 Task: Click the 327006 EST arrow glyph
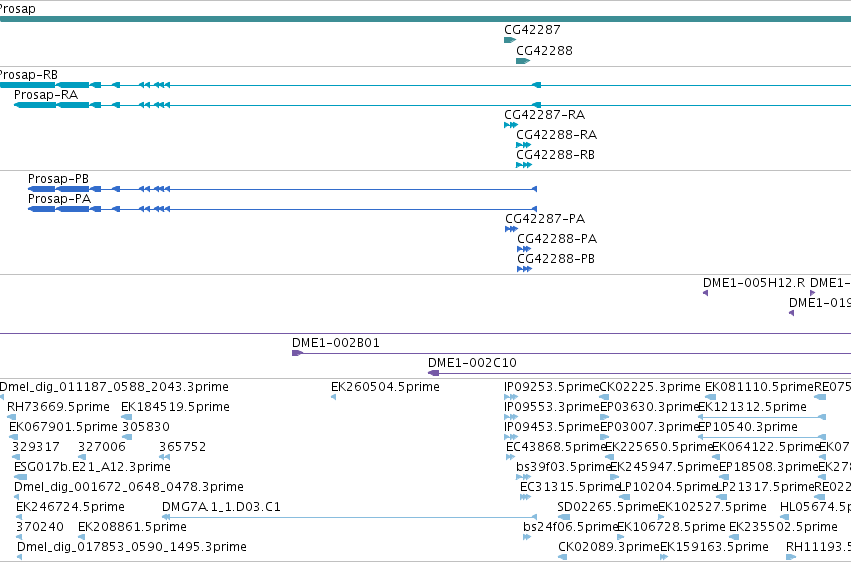coord(82,457)
